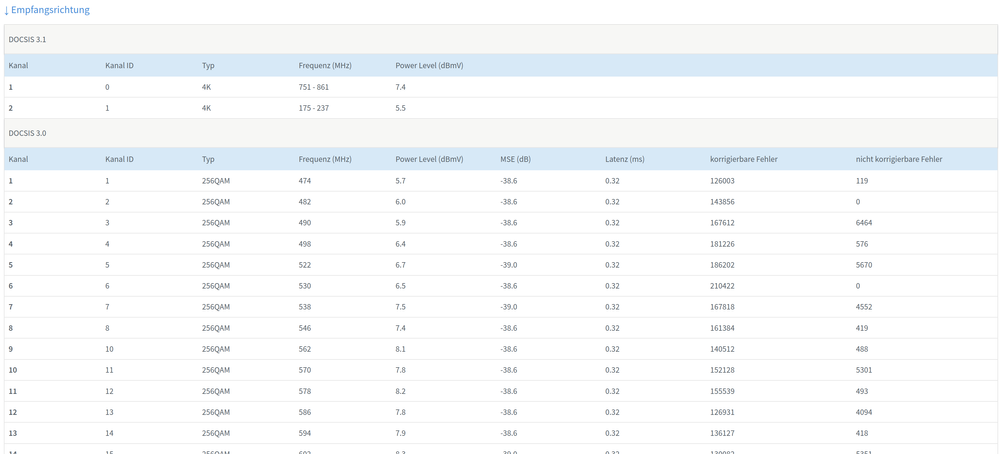This screenshot has width=999, height=454.
Task: Click uncorrectable errors value 488
Action: tap(862, 349)
